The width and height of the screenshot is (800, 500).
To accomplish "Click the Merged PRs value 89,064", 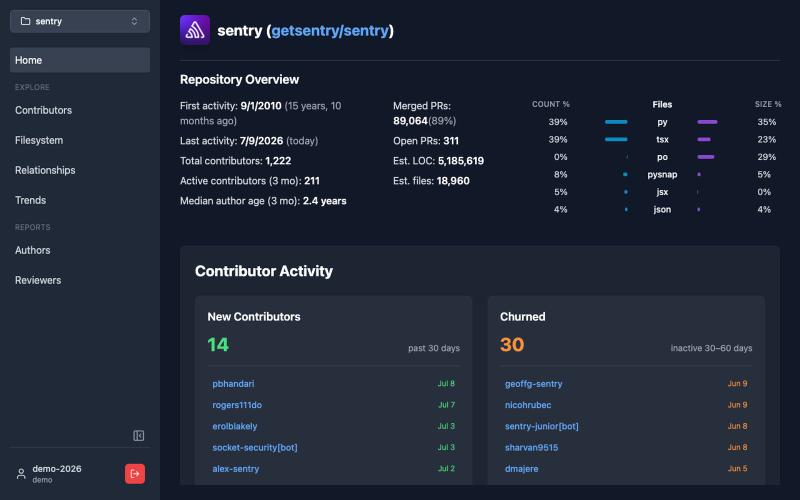I will 410,121.
